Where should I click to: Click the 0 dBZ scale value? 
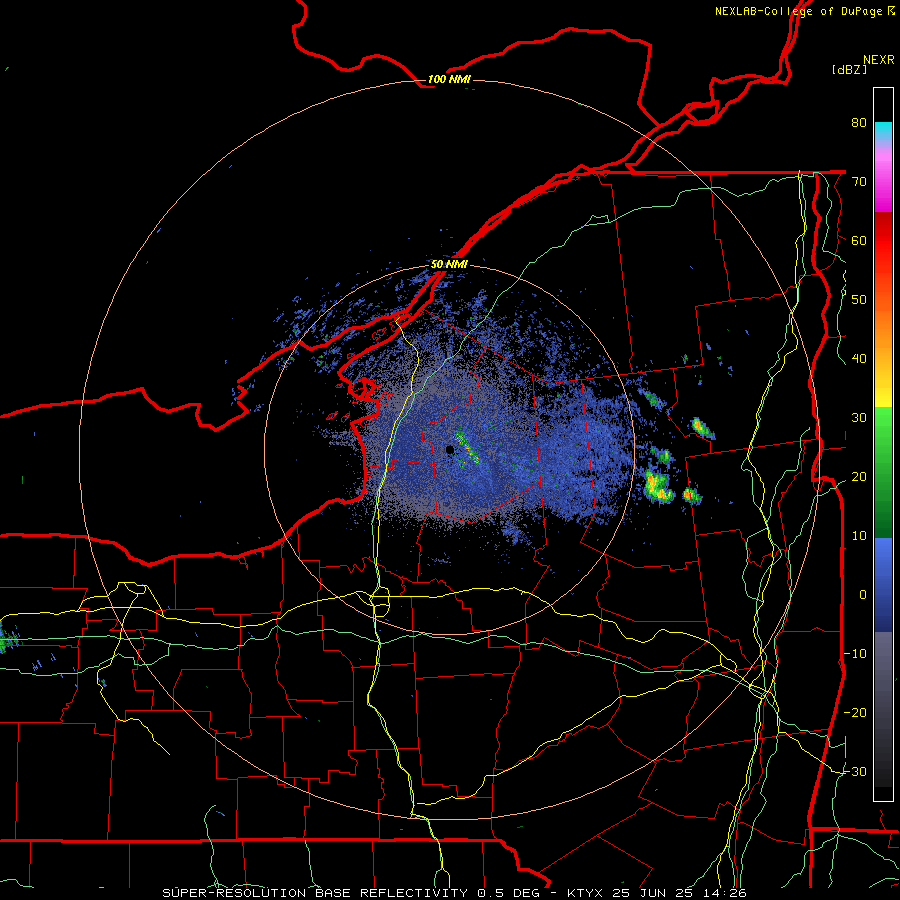click(x=863, y=595)
